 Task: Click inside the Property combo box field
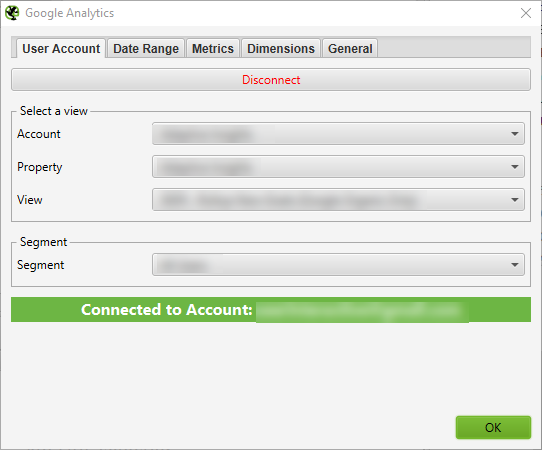338,167
